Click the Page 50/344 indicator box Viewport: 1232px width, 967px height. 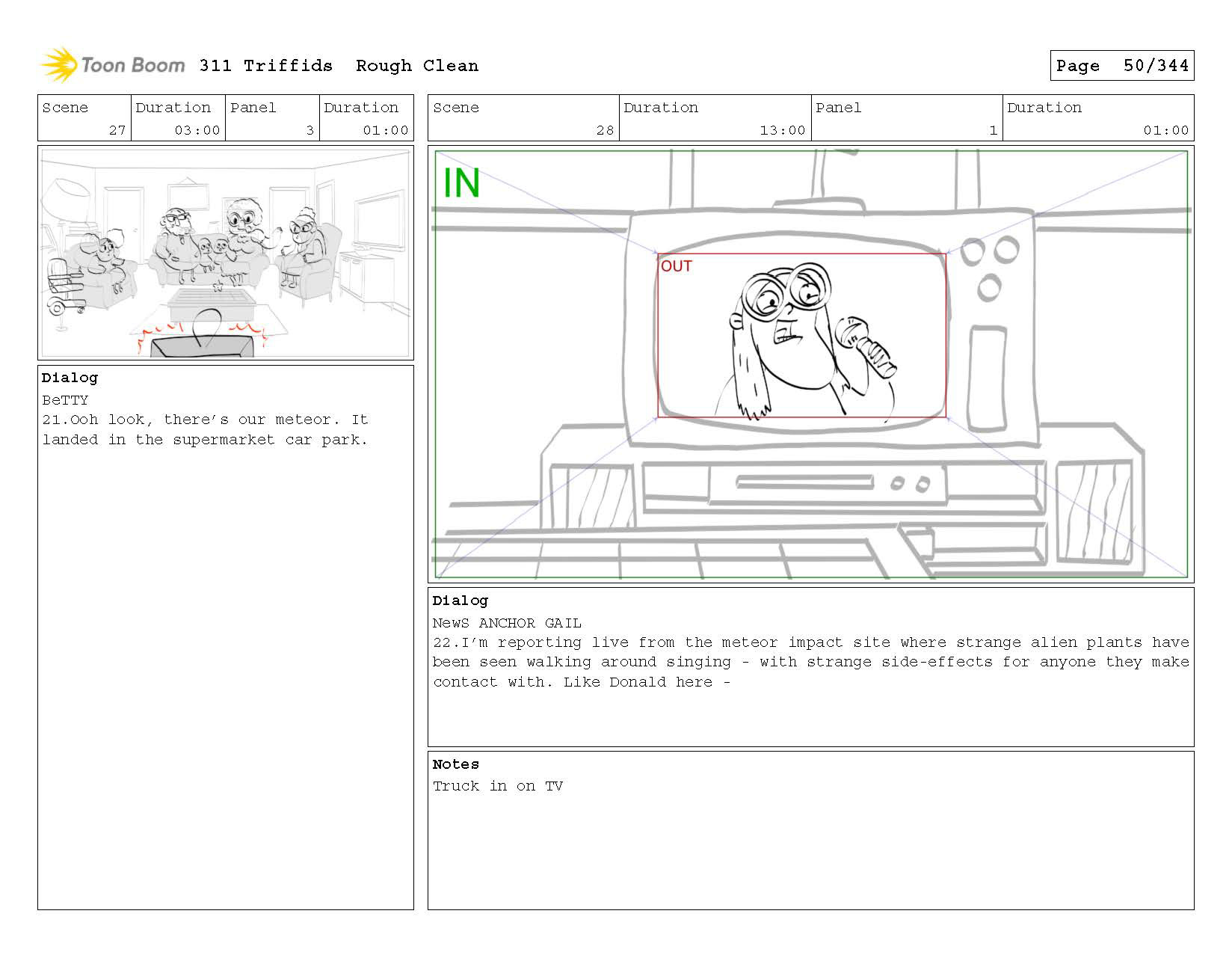1121,66
